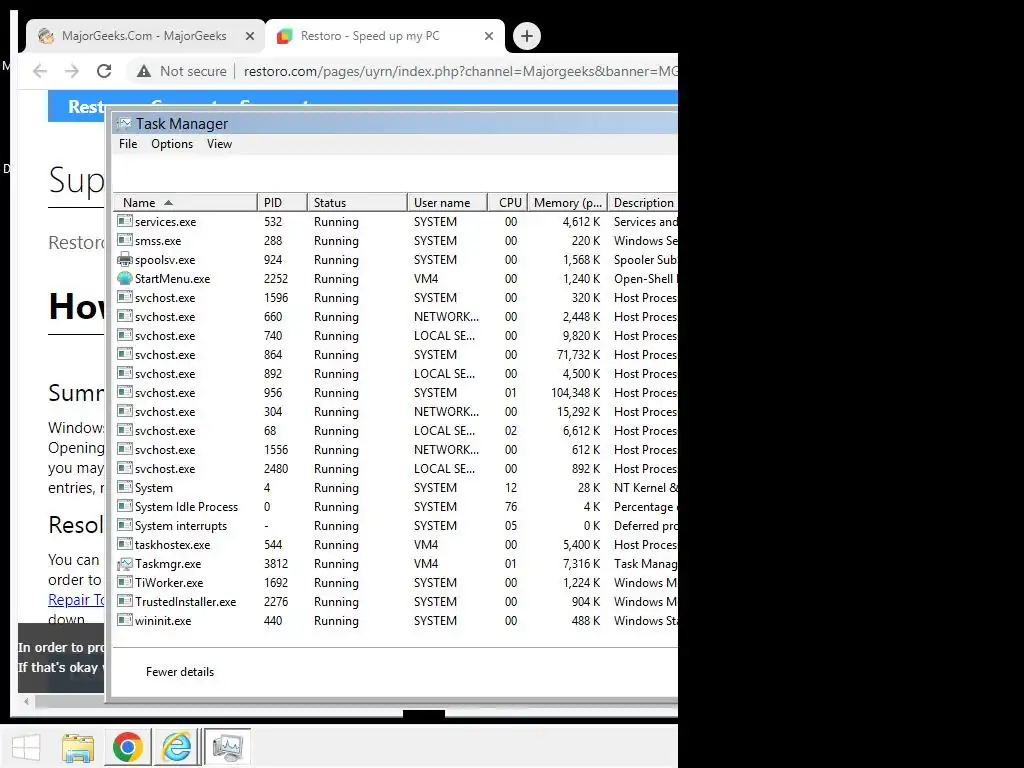Click PID 2276 for TrustedInstaller.exe

(276, 601)
